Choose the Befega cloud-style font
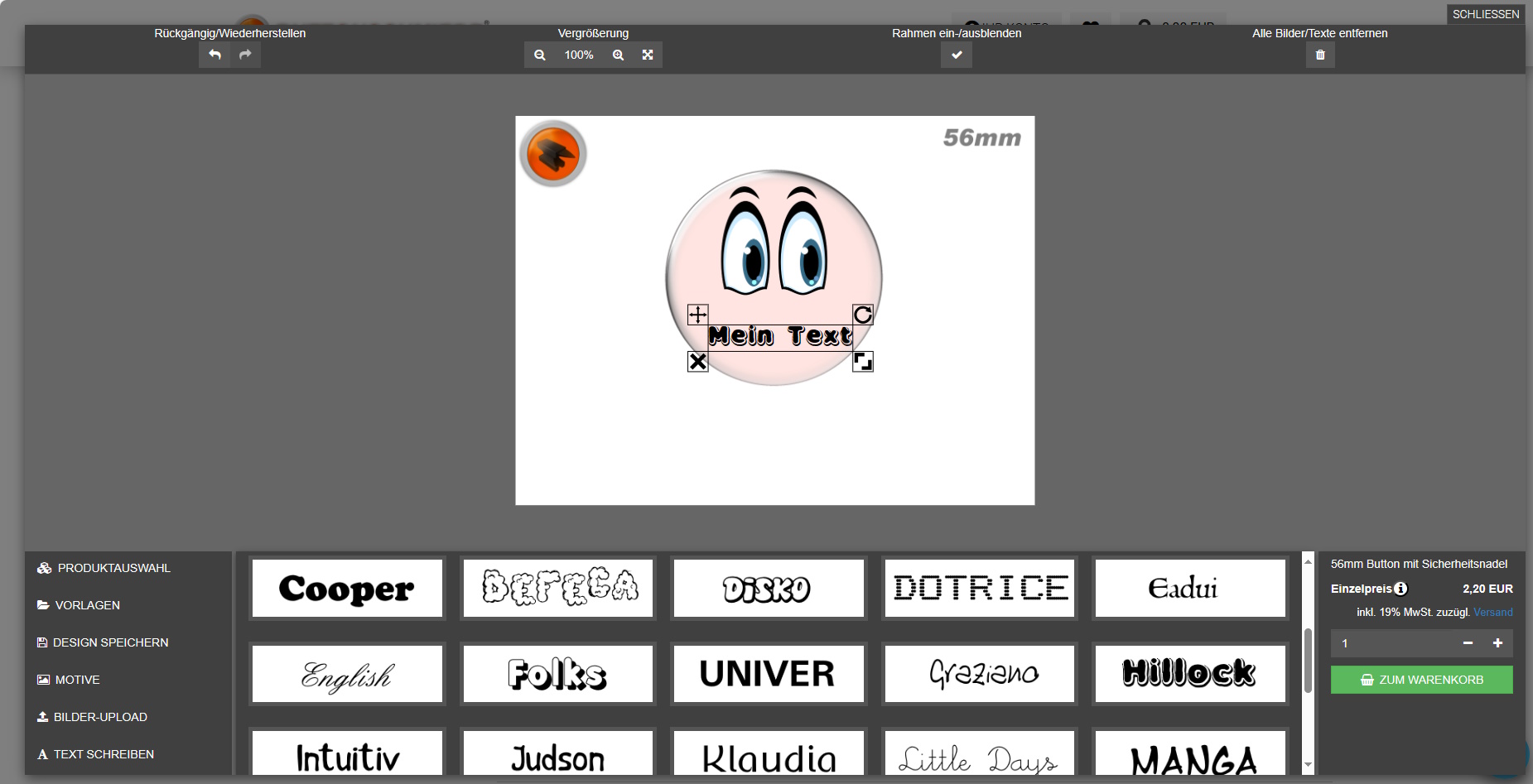 pos(558,588)
